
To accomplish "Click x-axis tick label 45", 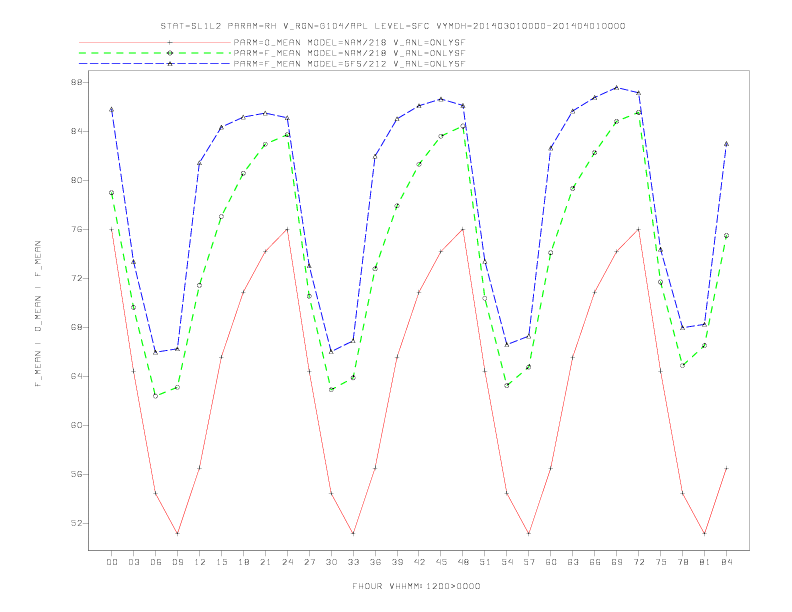I will (441, 562).
